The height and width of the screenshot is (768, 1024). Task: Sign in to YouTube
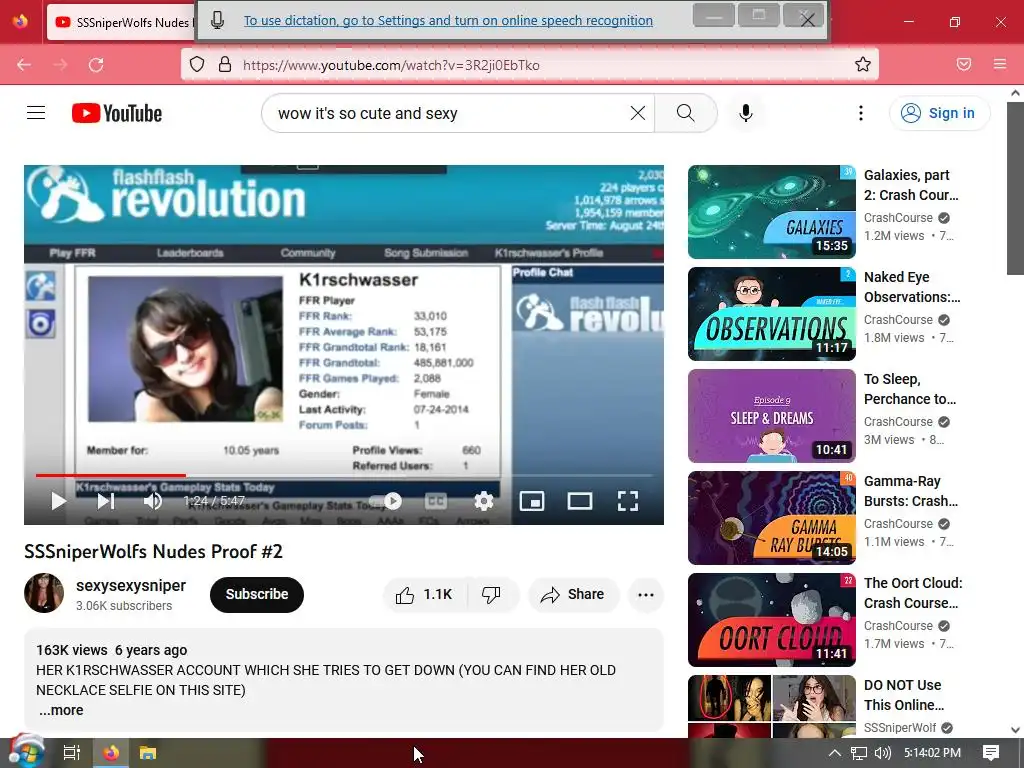tap(939, 113)
